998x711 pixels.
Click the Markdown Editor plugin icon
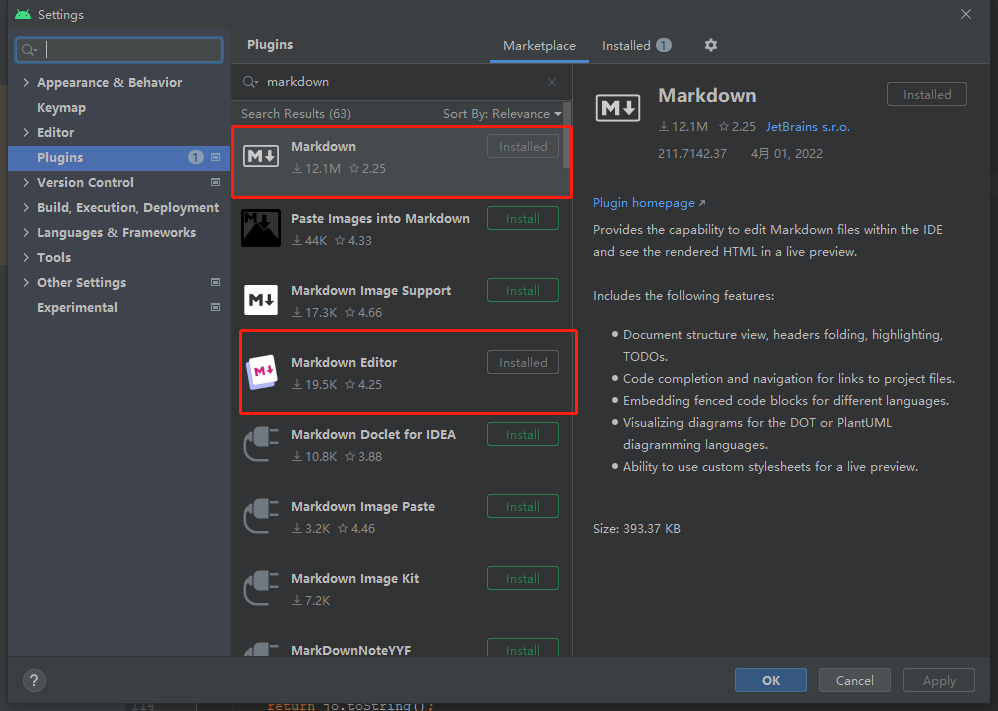tap(260, 371)
